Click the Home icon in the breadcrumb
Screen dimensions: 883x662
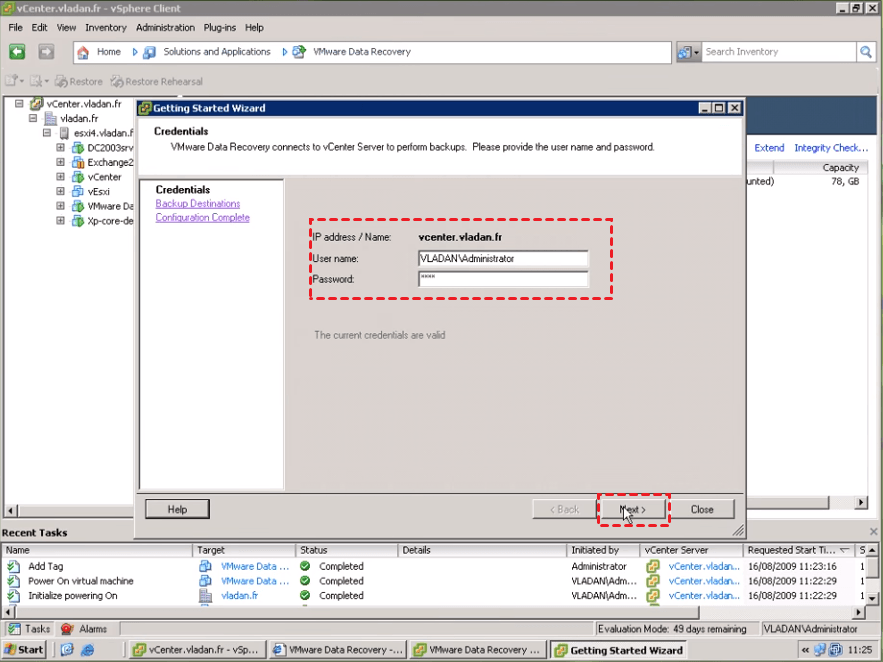(x=83, y=52)
